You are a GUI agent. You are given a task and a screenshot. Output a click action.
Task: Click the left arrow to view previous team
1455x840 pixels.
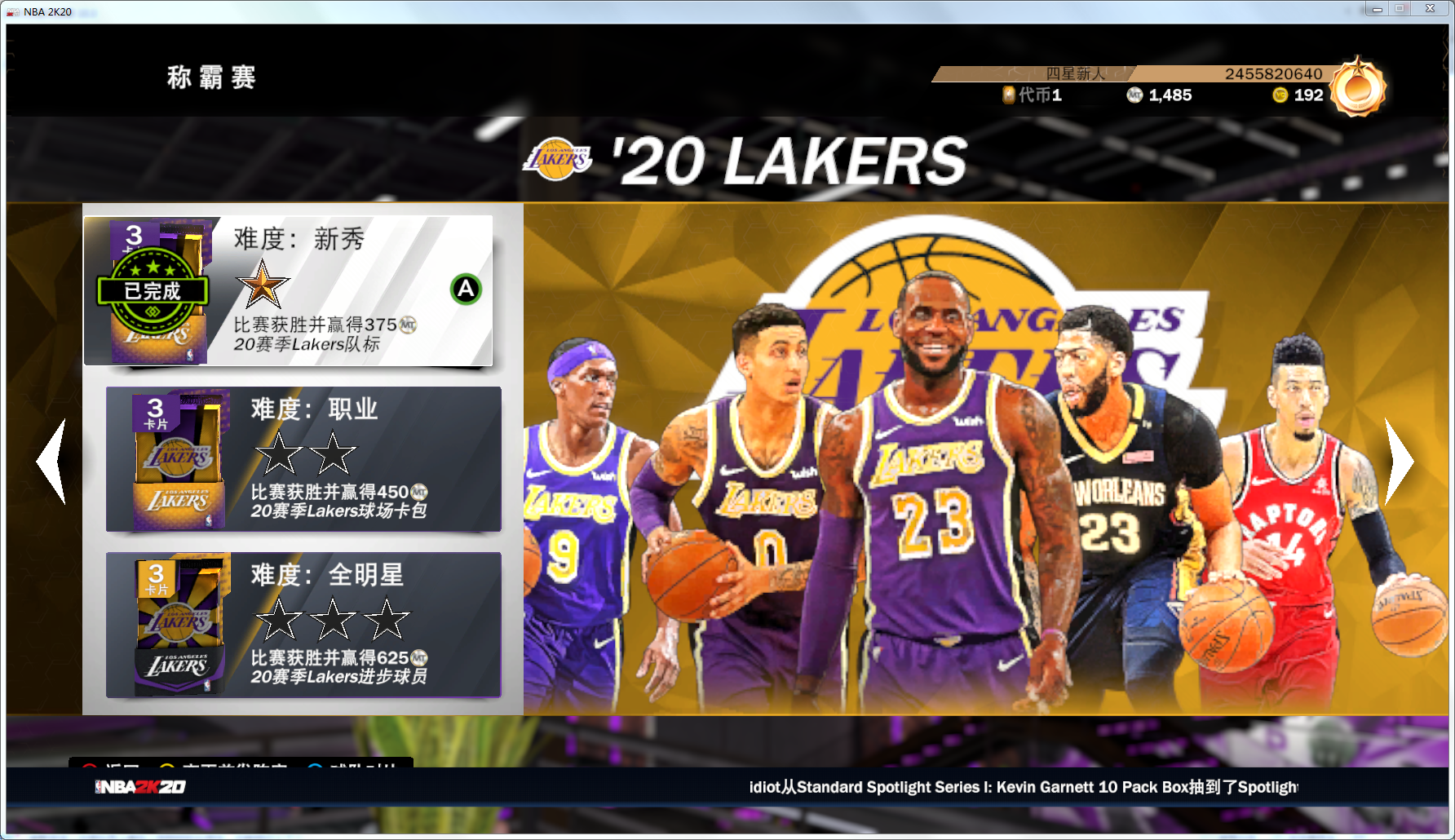click(51, 461)
